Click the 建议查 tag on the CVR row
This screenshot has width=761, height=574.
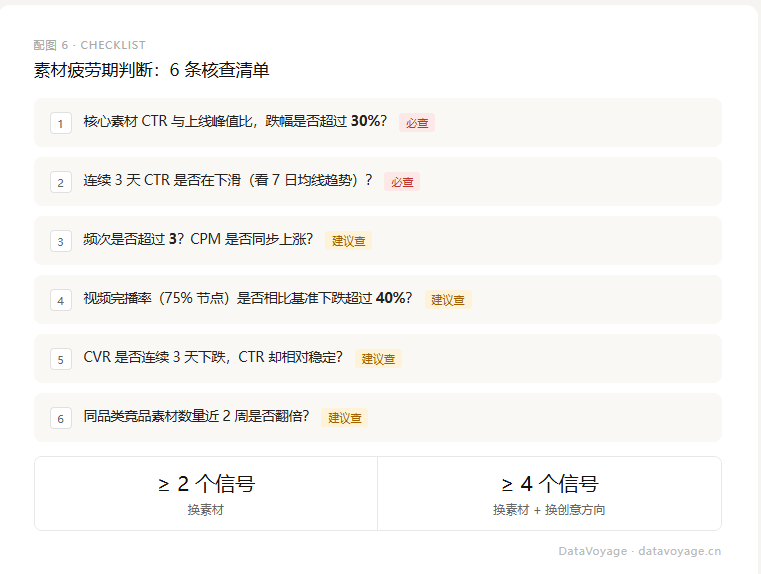tap(378, 359)
